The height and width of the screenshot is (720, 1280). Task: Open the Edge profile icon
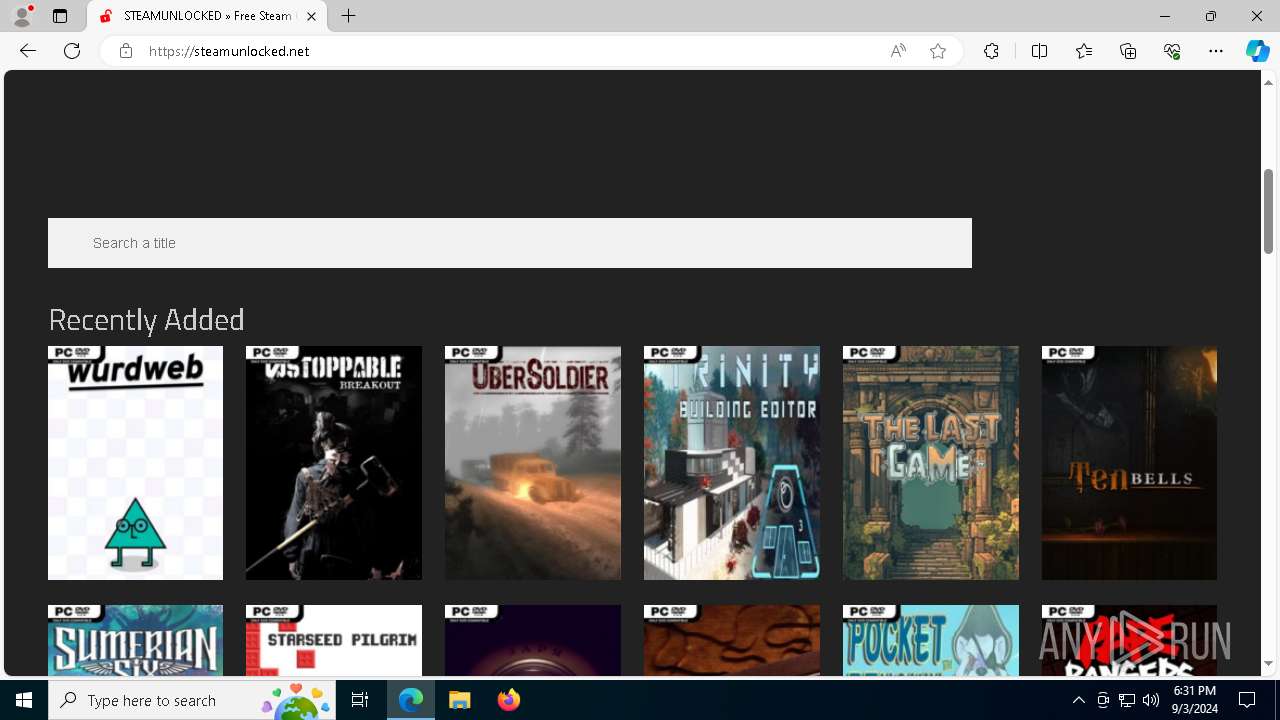tap(22, 16)
